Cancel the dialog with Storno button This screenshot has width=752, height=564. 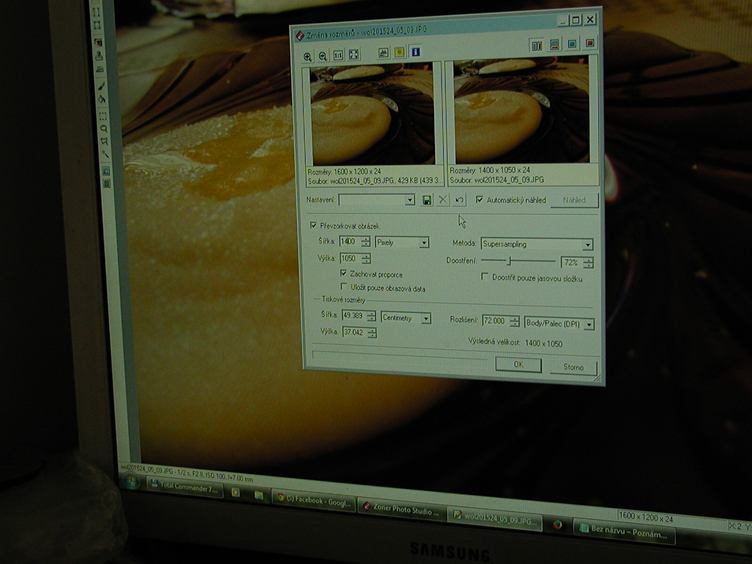tap(573, 367)
